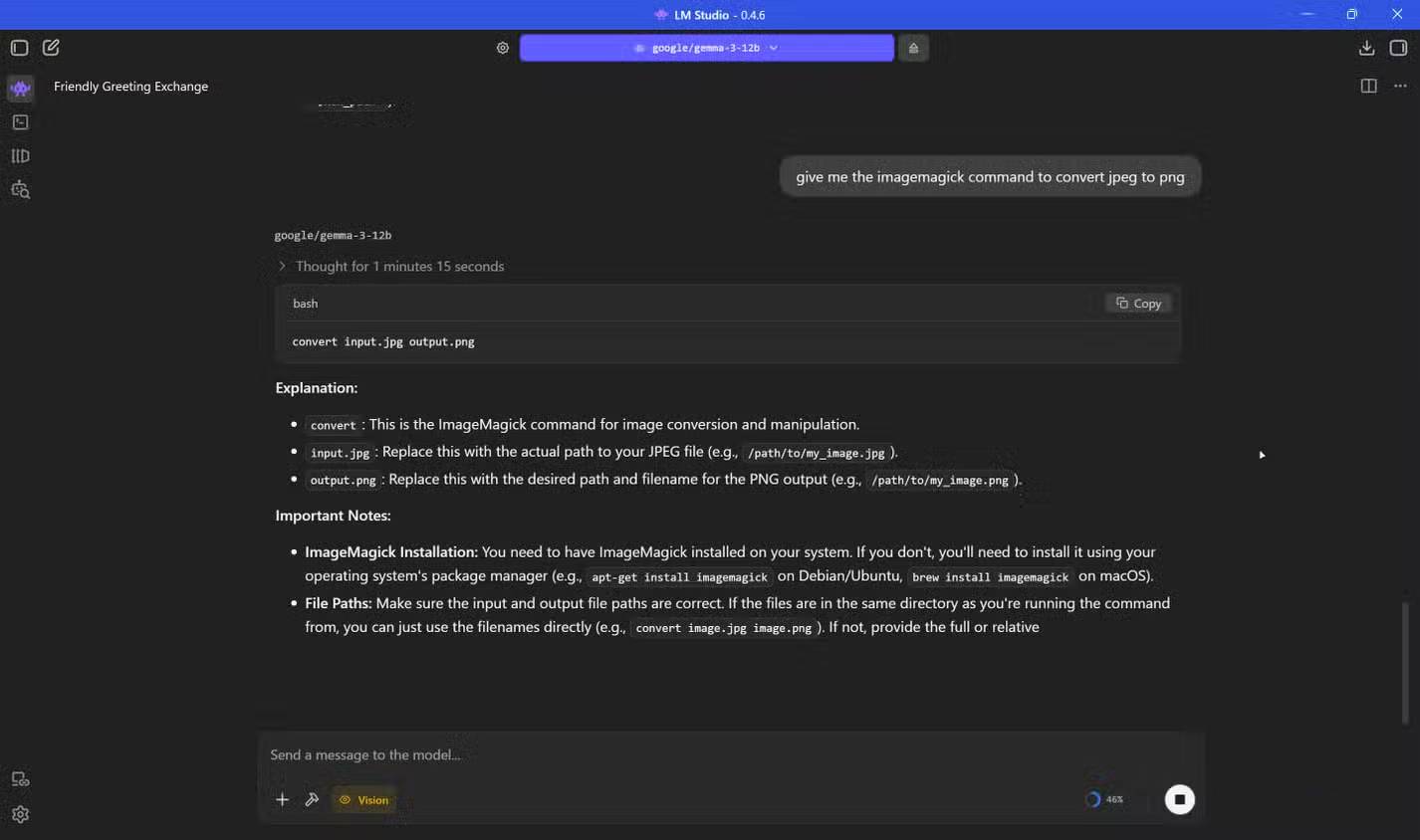The image size is (1420, 840).
Task: Open the Discover model search icon
Action: 20,190
